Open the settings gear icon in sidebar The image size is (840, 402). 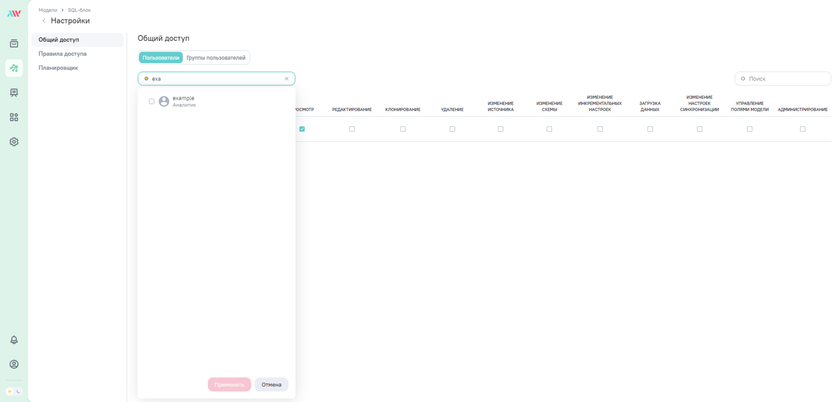pos(14,142)
